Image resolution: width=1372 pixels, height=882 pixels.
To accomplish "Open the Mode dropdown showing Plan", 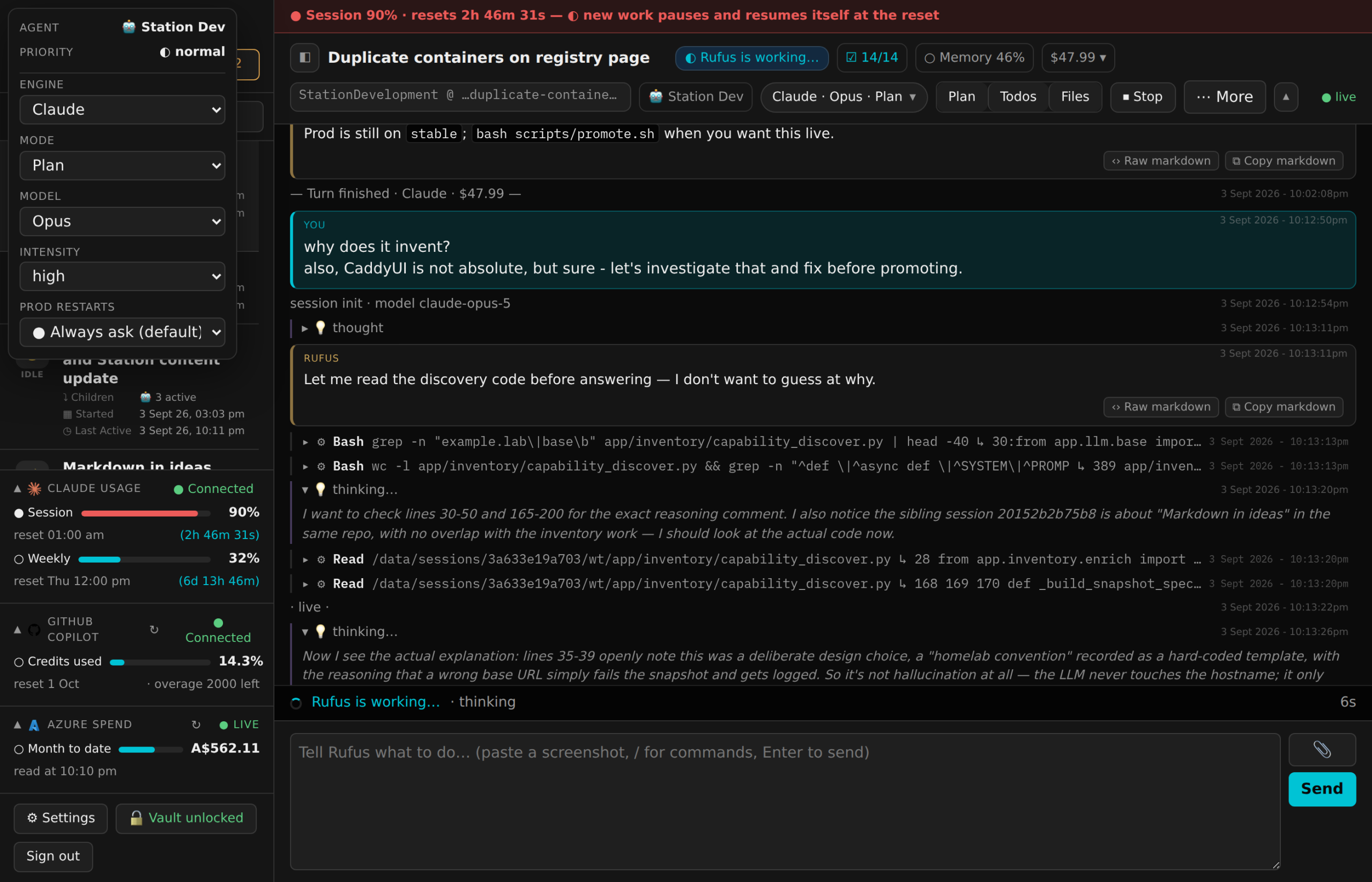I will click(x=122, y=166).
